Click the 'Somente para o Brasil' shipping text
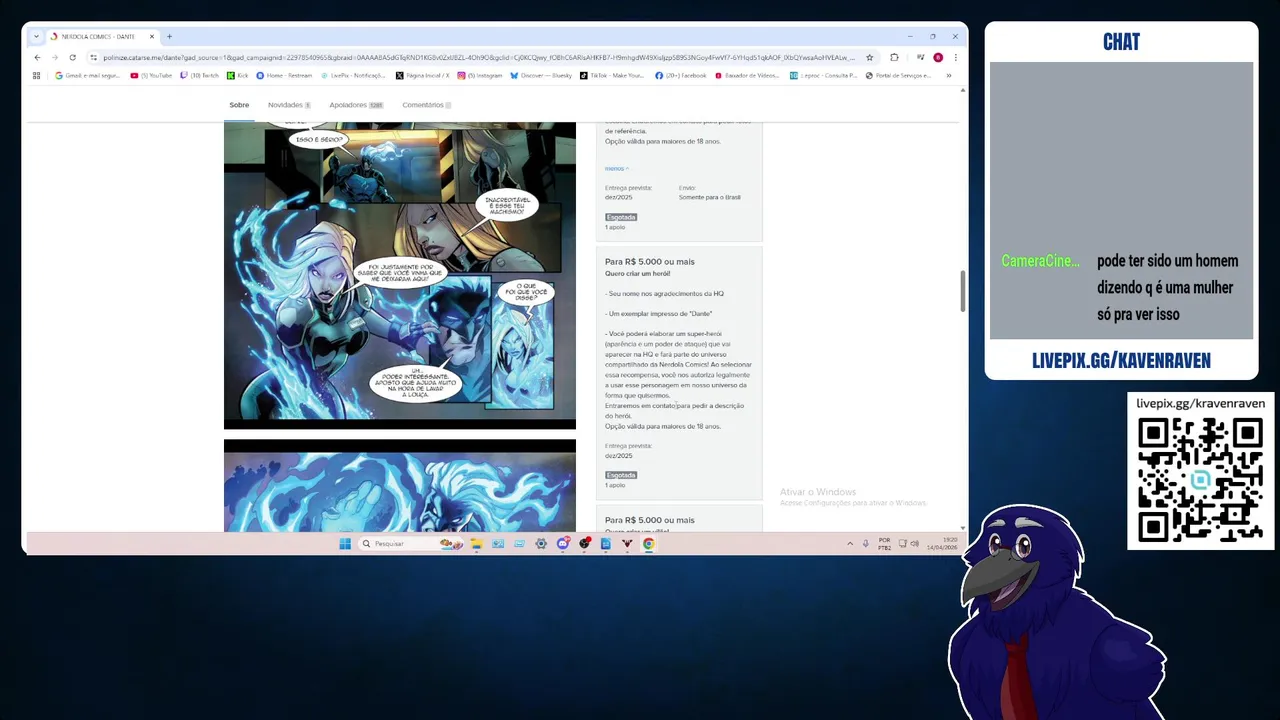This screenshot has height=720, width=1280. coord(710,197)
